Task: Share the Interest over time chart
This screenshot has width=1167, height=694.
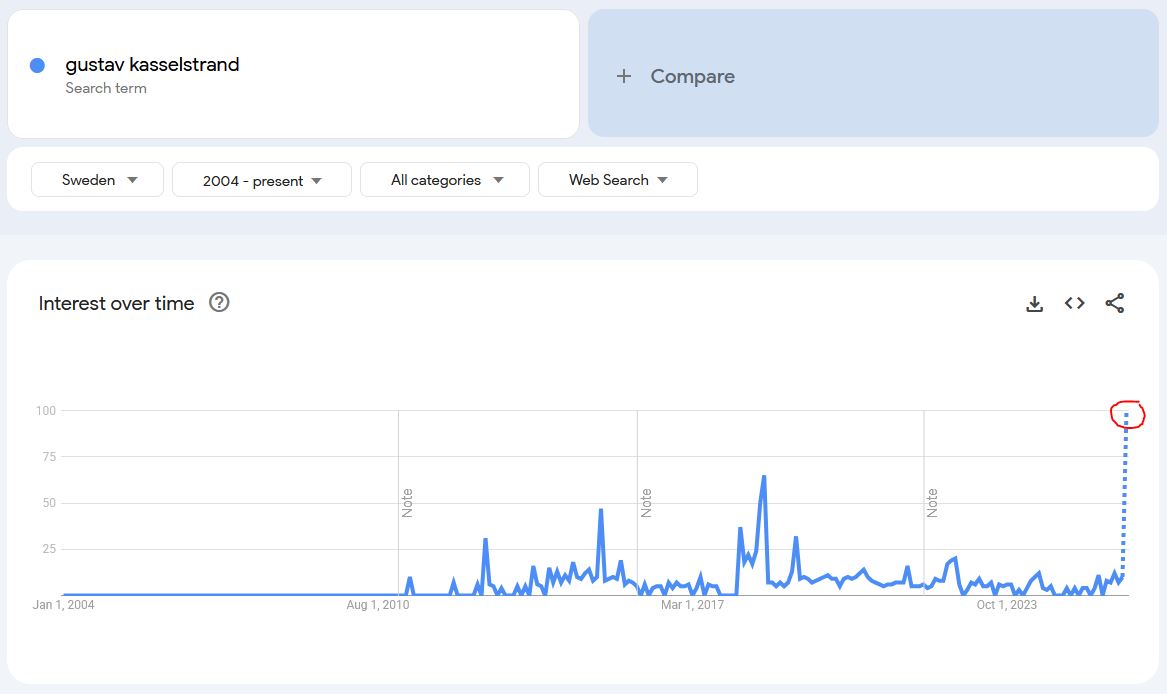Action: [1115, 303]
